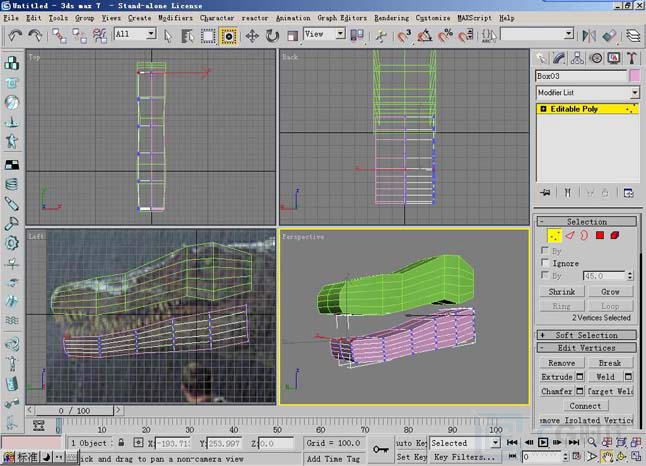
Task: Toggle the Angle Snap icon
Action: coord(424,36)
